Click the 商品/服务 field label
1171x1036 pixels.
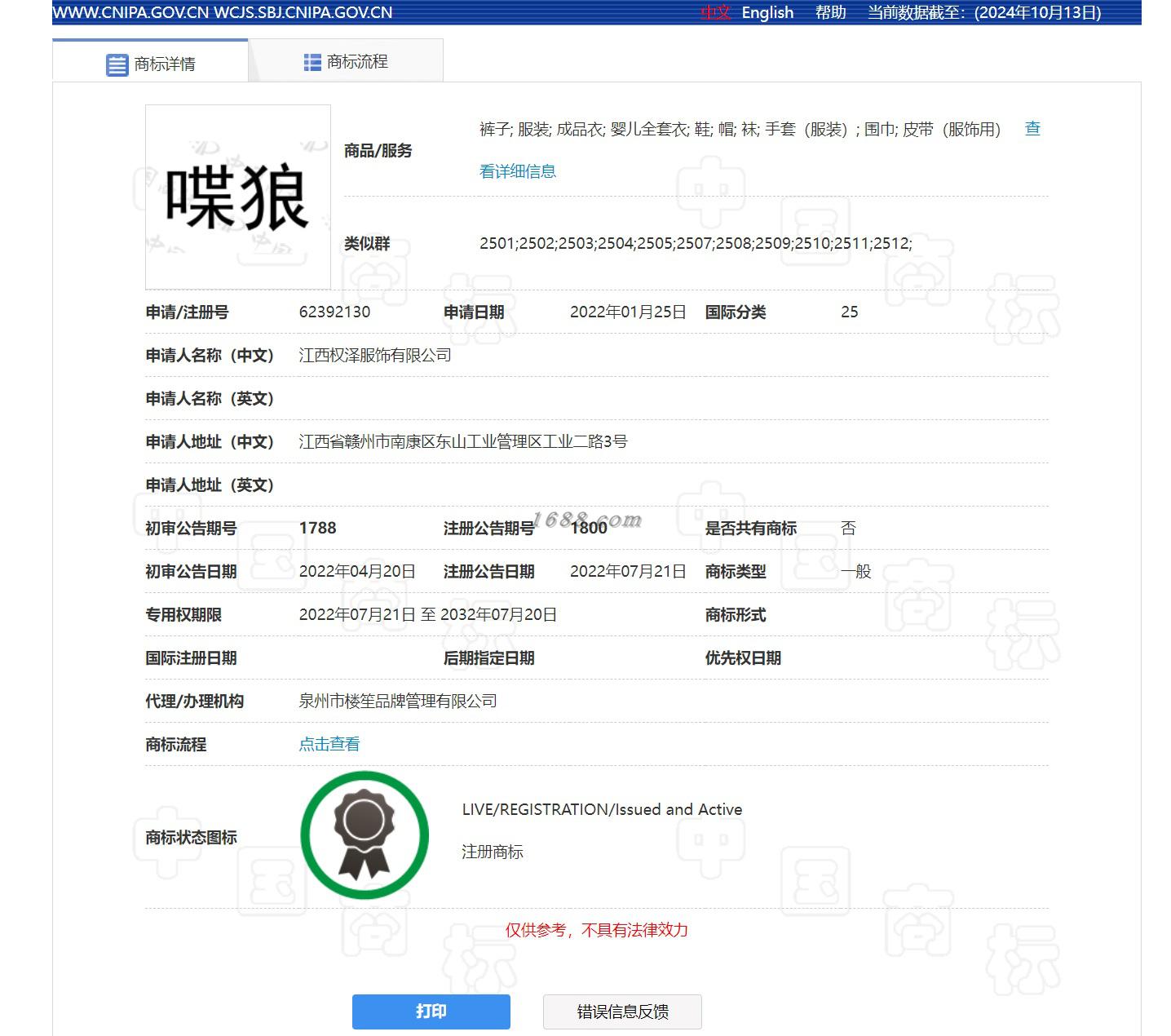(x=378, y=150)
